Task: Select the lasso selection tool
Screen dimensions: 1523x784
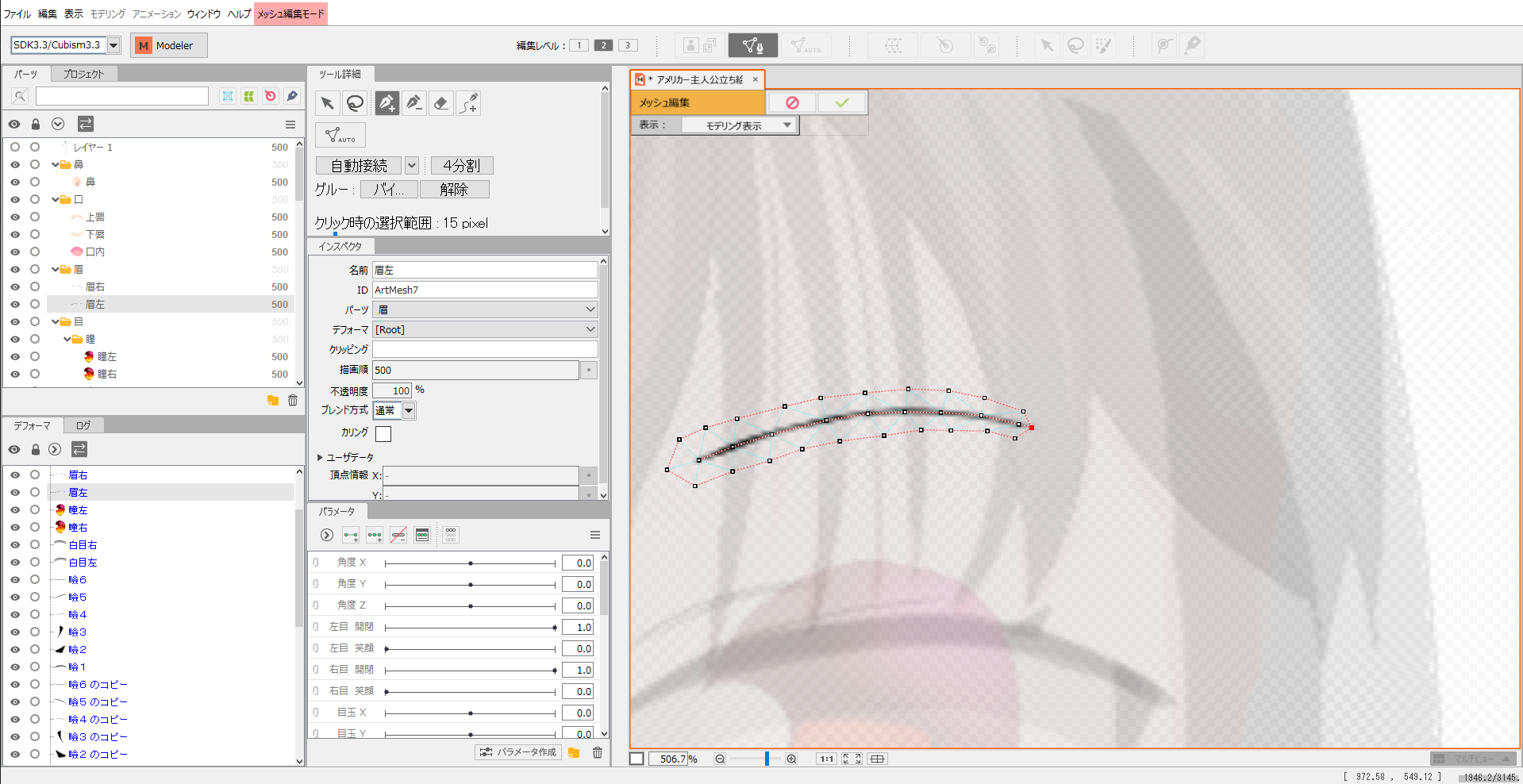Action: [355, 102]
